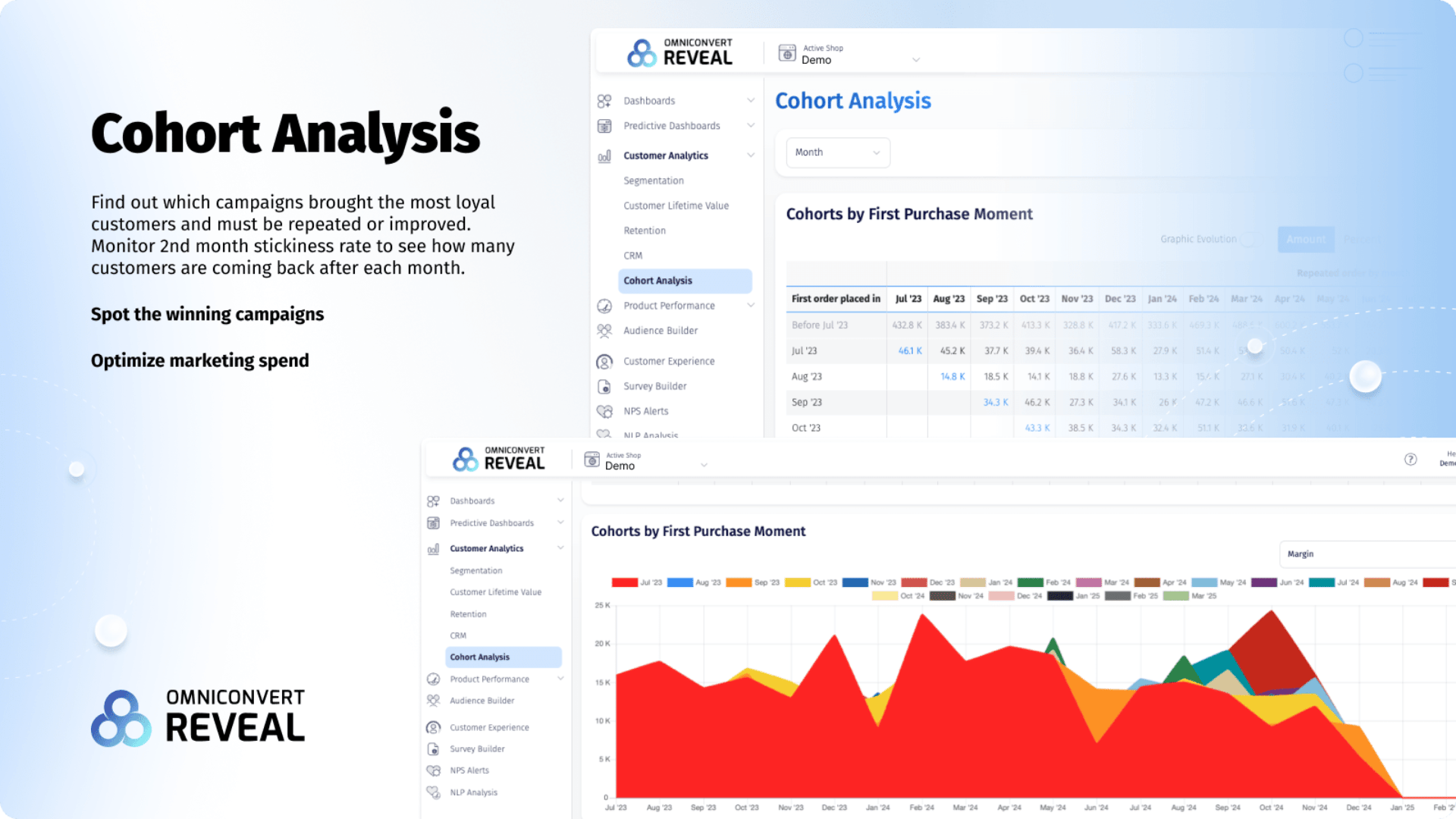Click the Customer Experience icon in the chart window sidebar
Screen dimensions: 1456x819
pos(433,727)
